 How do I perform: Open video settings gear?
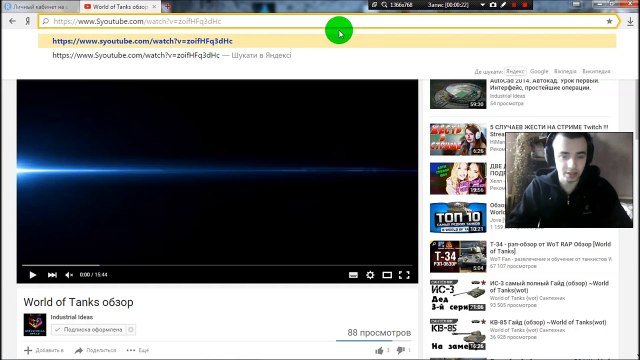tap(370, 275)
